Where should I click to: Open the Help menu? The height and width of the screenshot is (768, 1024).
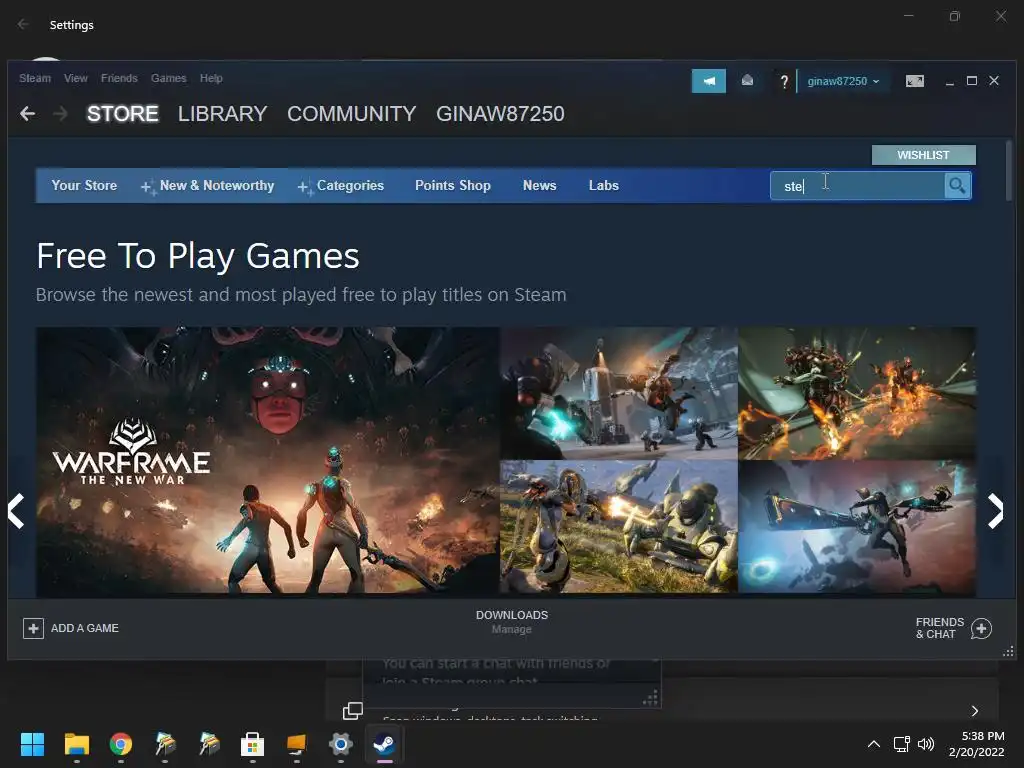click(x=211, y=78)
